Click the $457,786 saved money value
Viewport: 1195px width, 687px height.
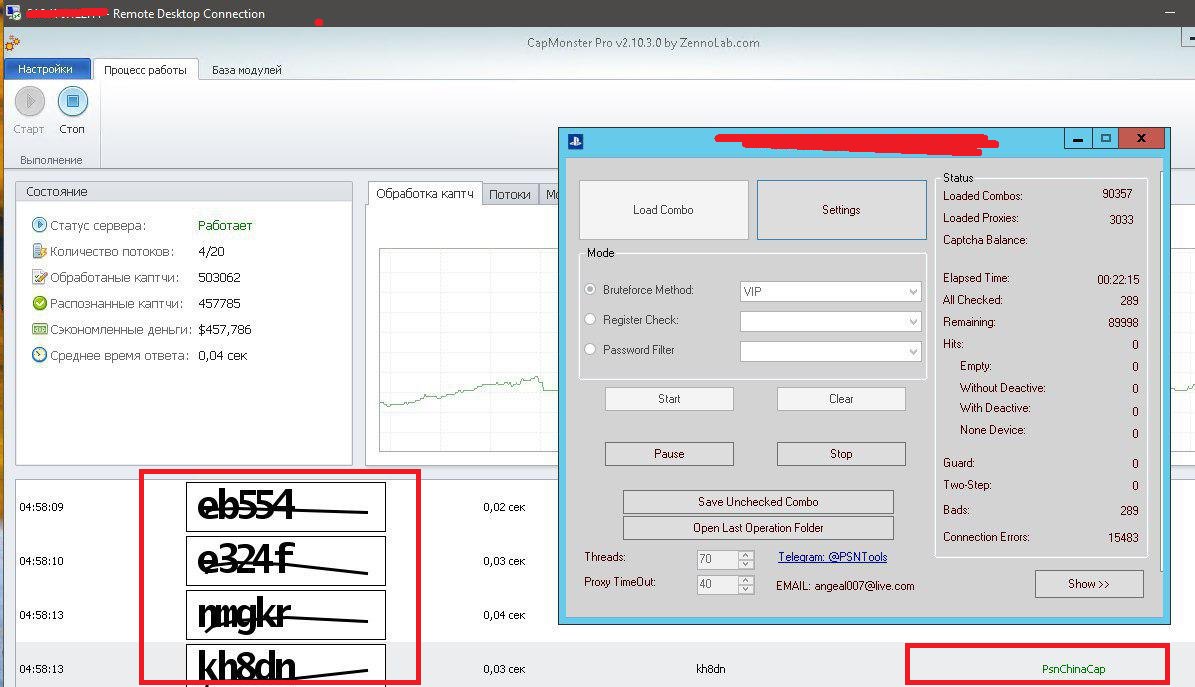[225, 329]
